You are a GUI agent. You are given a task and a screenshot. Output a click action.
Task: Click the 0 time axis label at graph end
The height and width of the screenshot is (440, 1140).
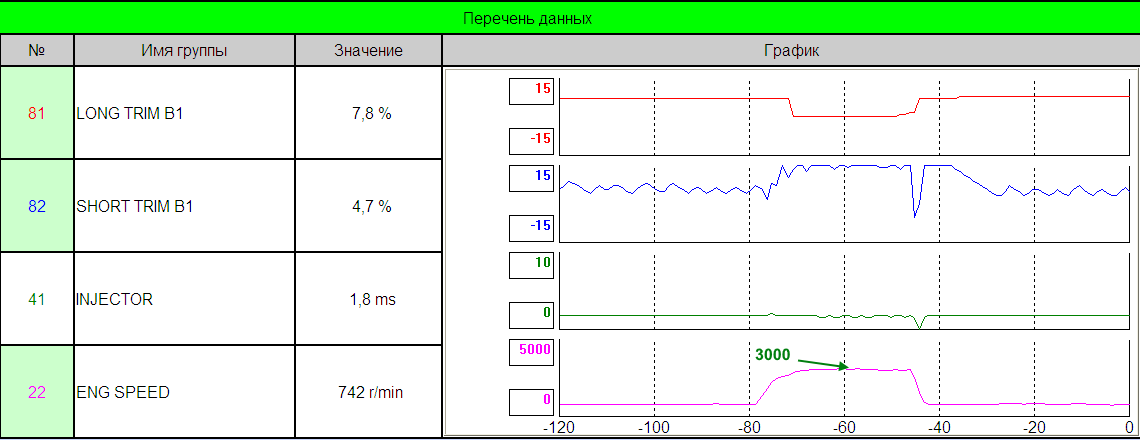click(x=1128, y=428)
